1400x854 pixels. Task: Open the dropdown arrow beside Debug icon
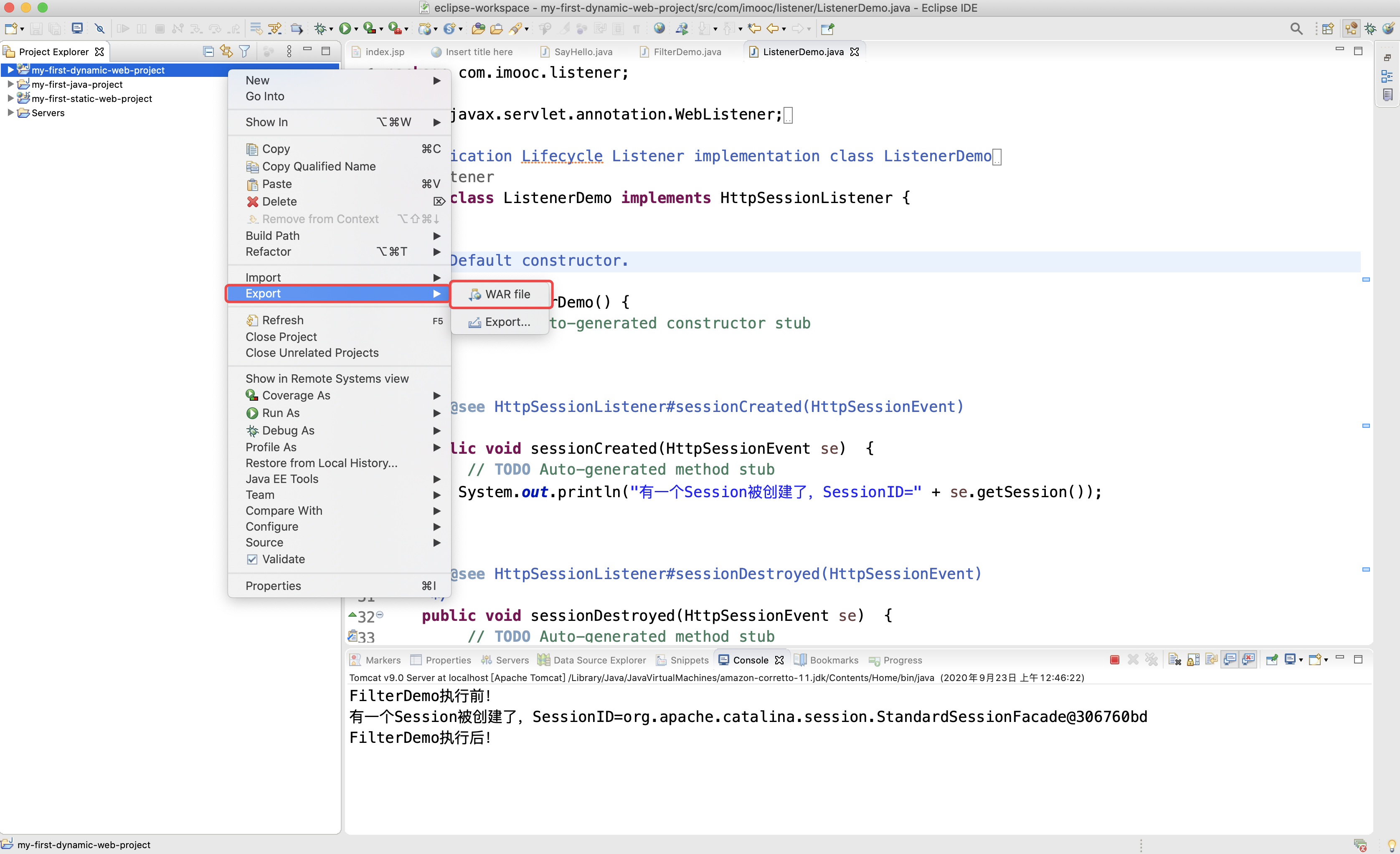331,29
